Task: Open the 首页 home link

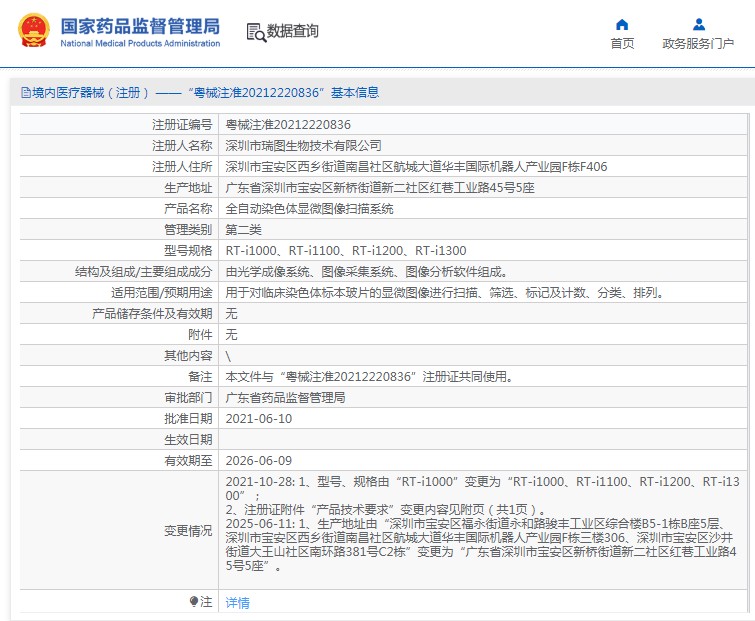Action: (622, 43)
